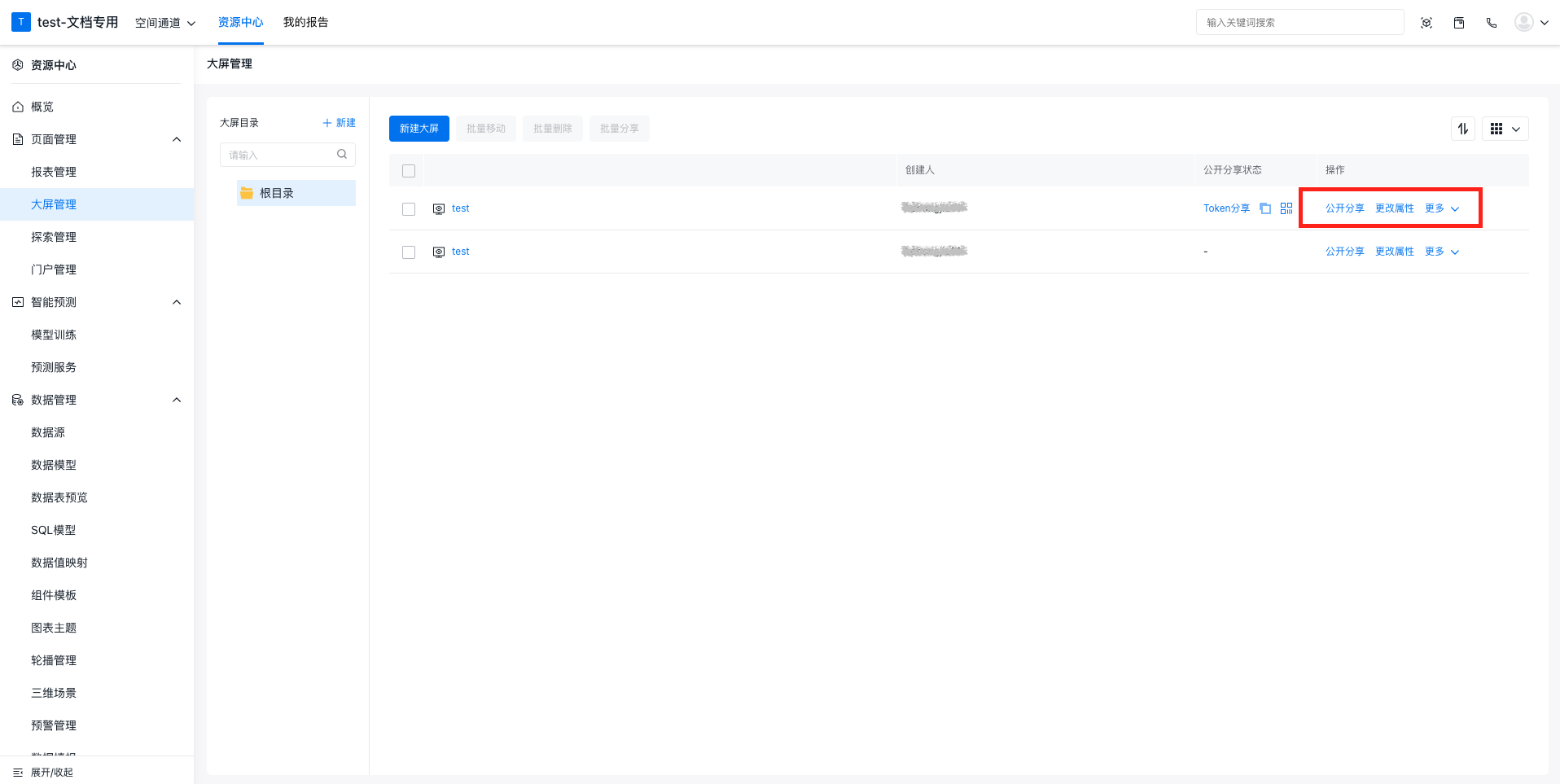Open the document archive icon in top bar
The width and height of the screenshot is (1560, 784).
pos(1459,23)
